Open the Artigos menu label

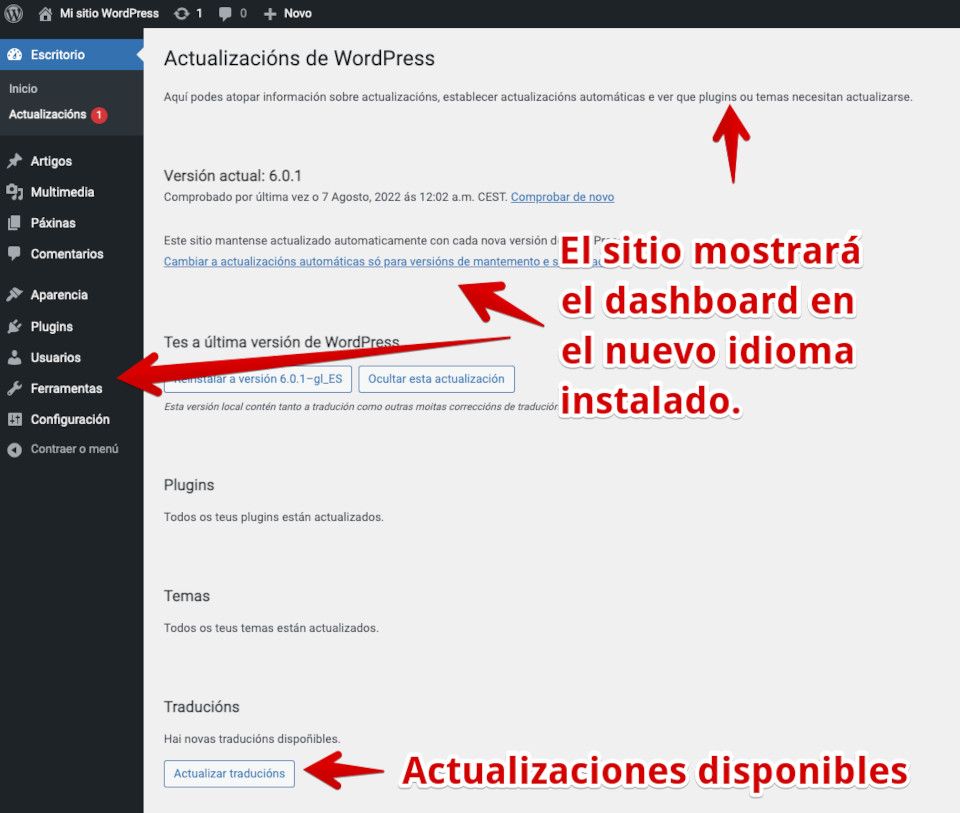pos(51,161)
